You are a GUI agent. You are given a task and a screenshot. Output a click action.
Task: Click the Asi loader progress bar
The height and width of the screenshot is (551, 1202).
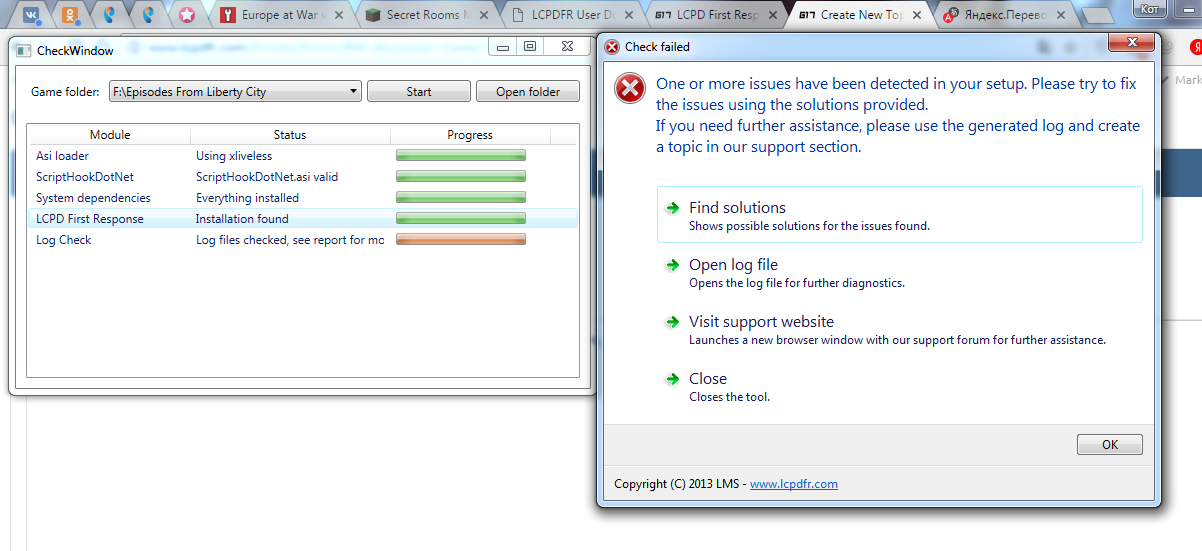pos(461,155)
